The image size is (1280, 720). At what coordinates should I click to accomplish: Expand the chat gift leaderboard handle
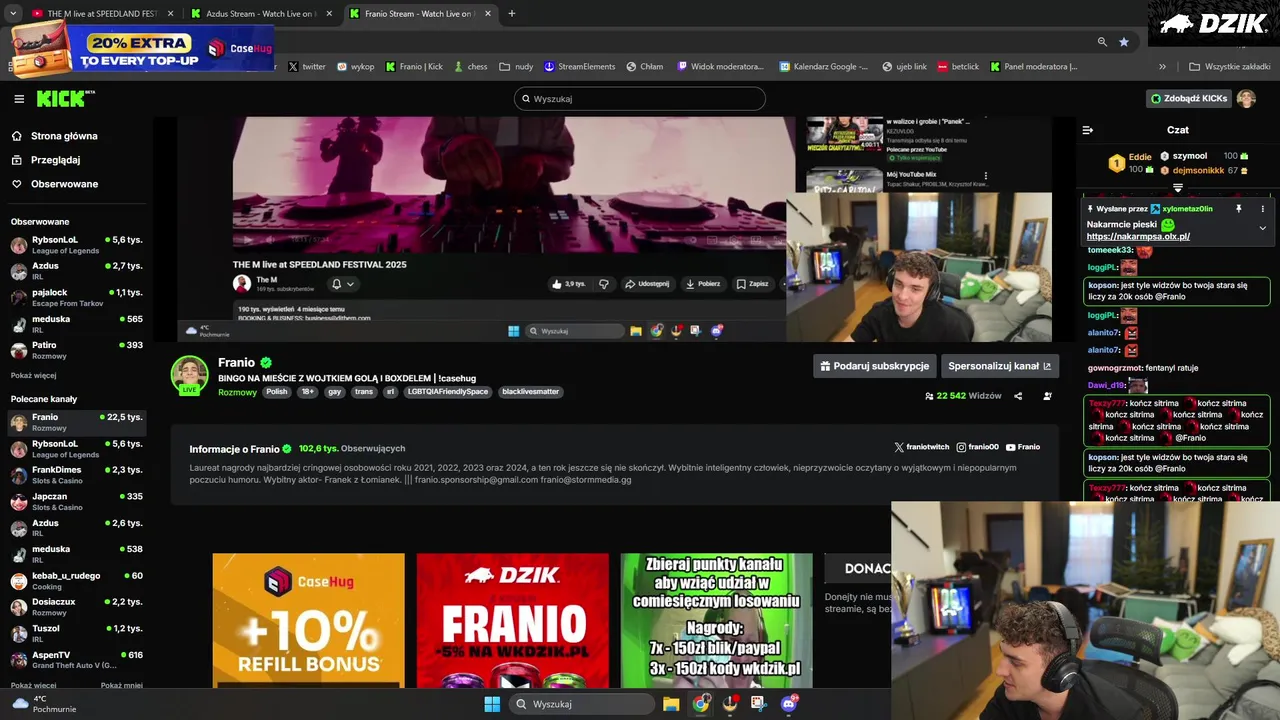(1177, 188)
